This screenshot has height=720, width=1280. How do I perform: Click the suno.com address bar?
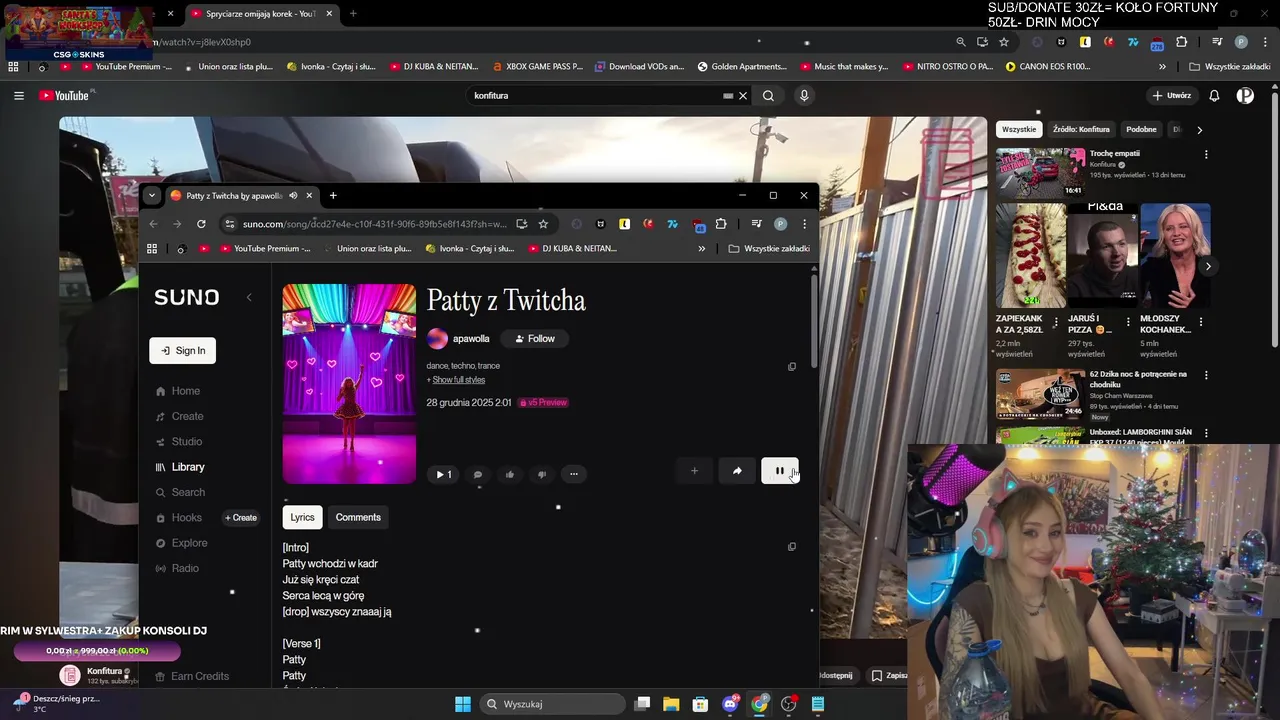375,224
